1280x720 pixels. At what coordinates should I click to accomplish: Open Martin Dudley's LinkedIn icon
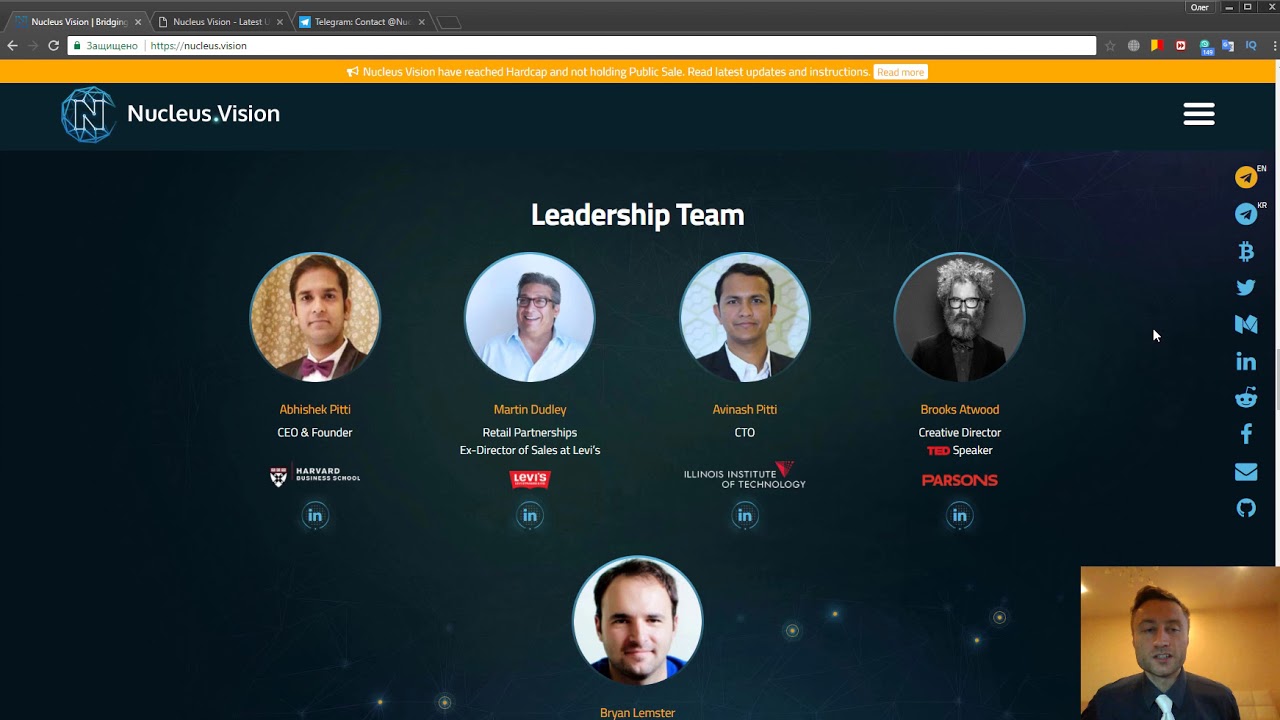[530, 516]
